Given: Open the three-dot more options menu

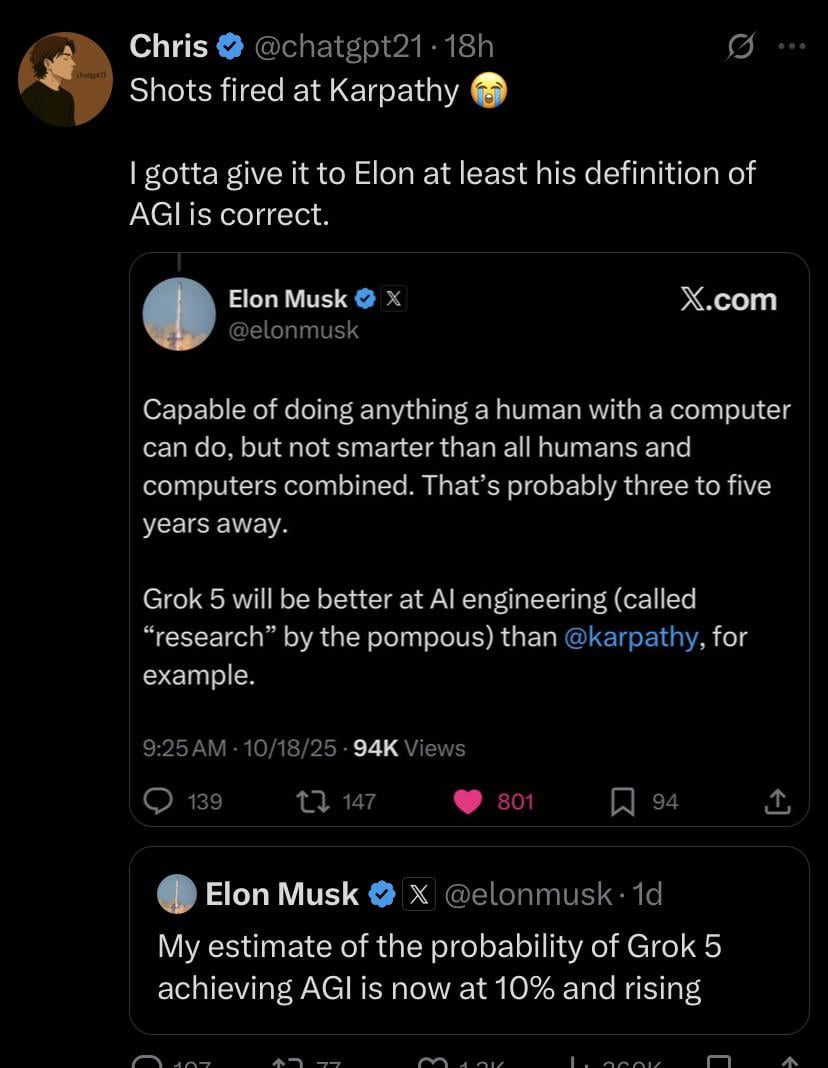Looking at the screenshot, I should click(x=791, y=47).
